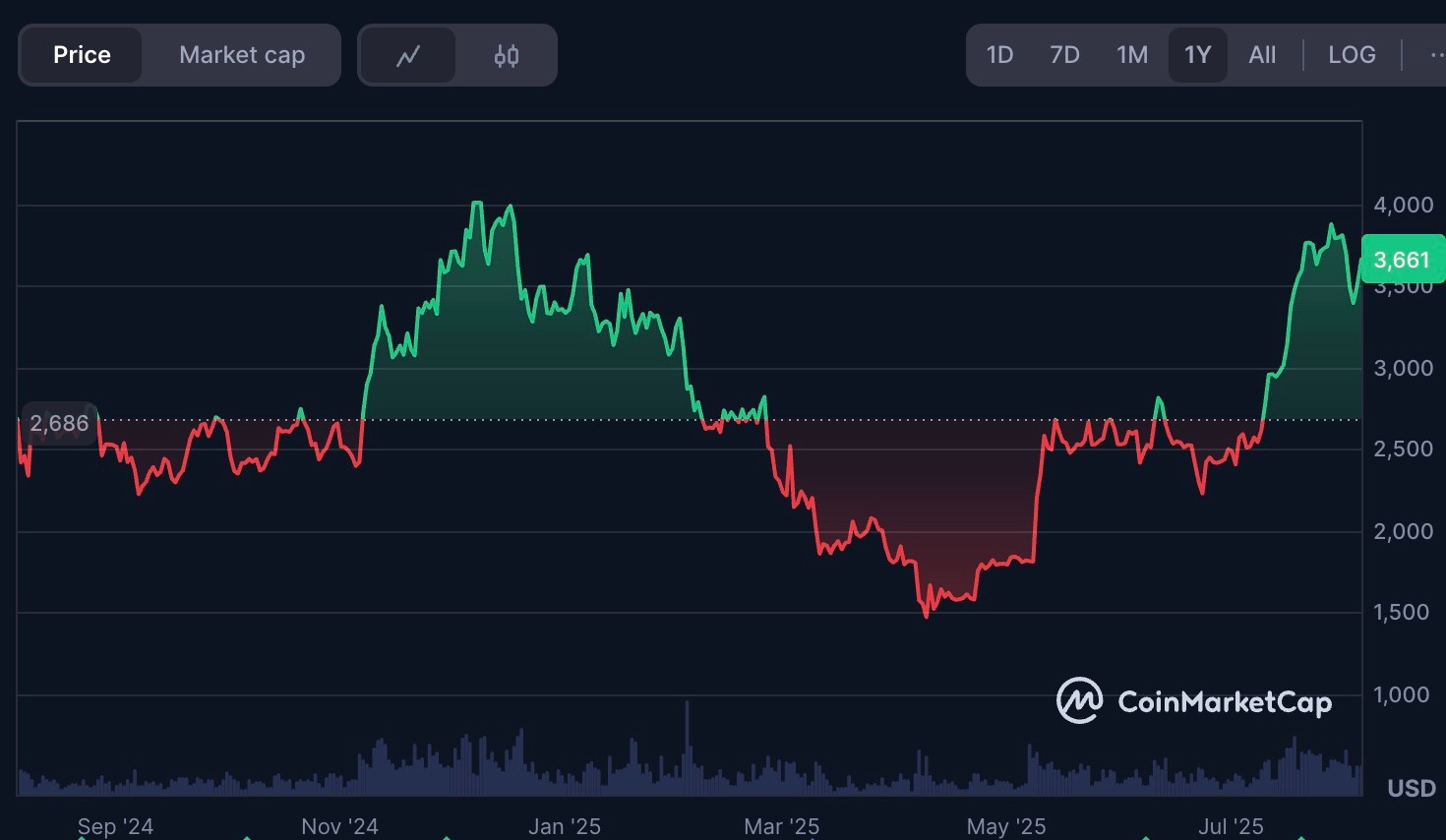
Task: Switch to the Market cap tab
Action: (242, 55)
